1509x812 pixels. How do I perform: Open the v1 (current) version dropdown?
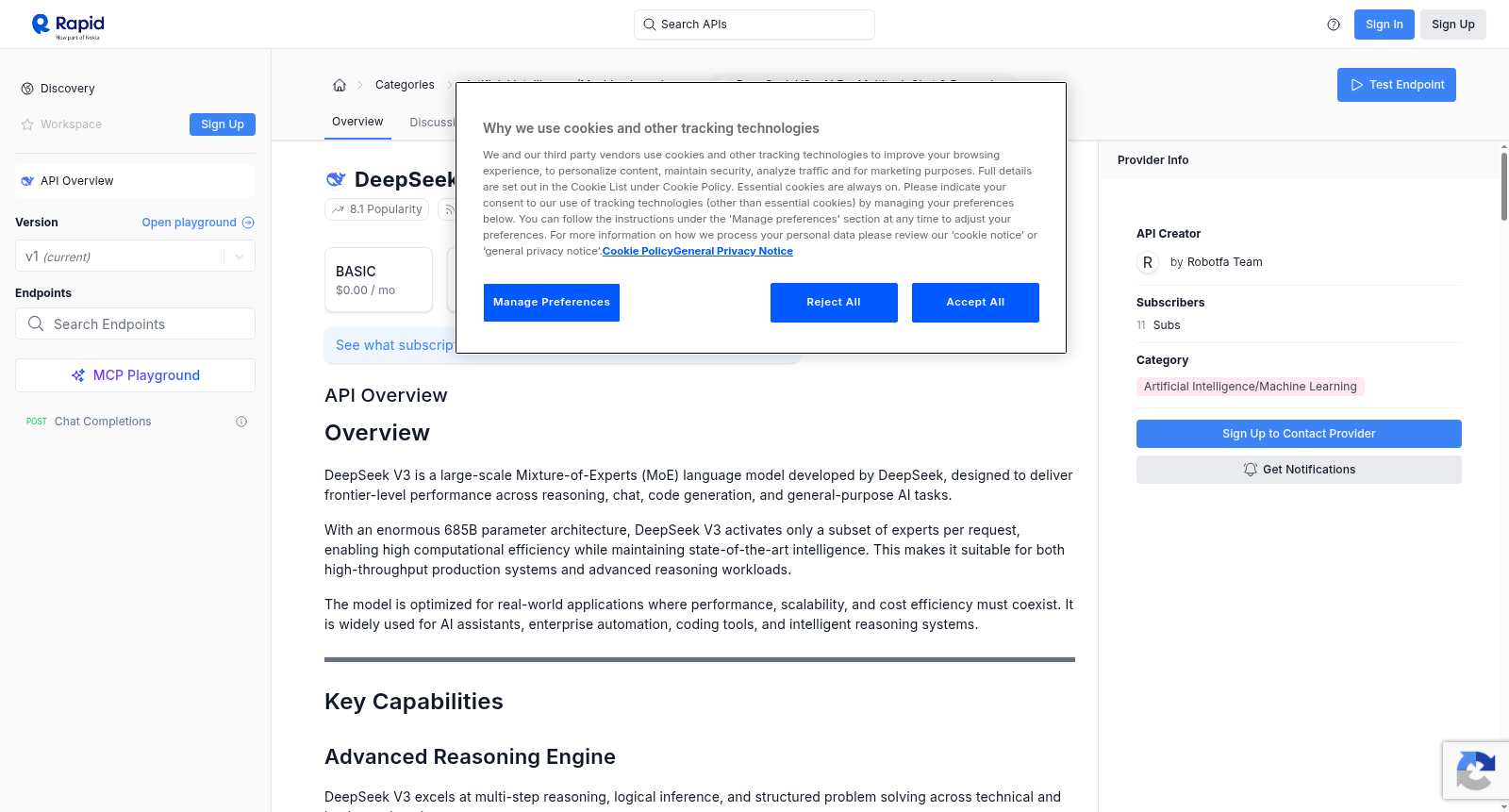pyautogui.click(x=135, y=257)
